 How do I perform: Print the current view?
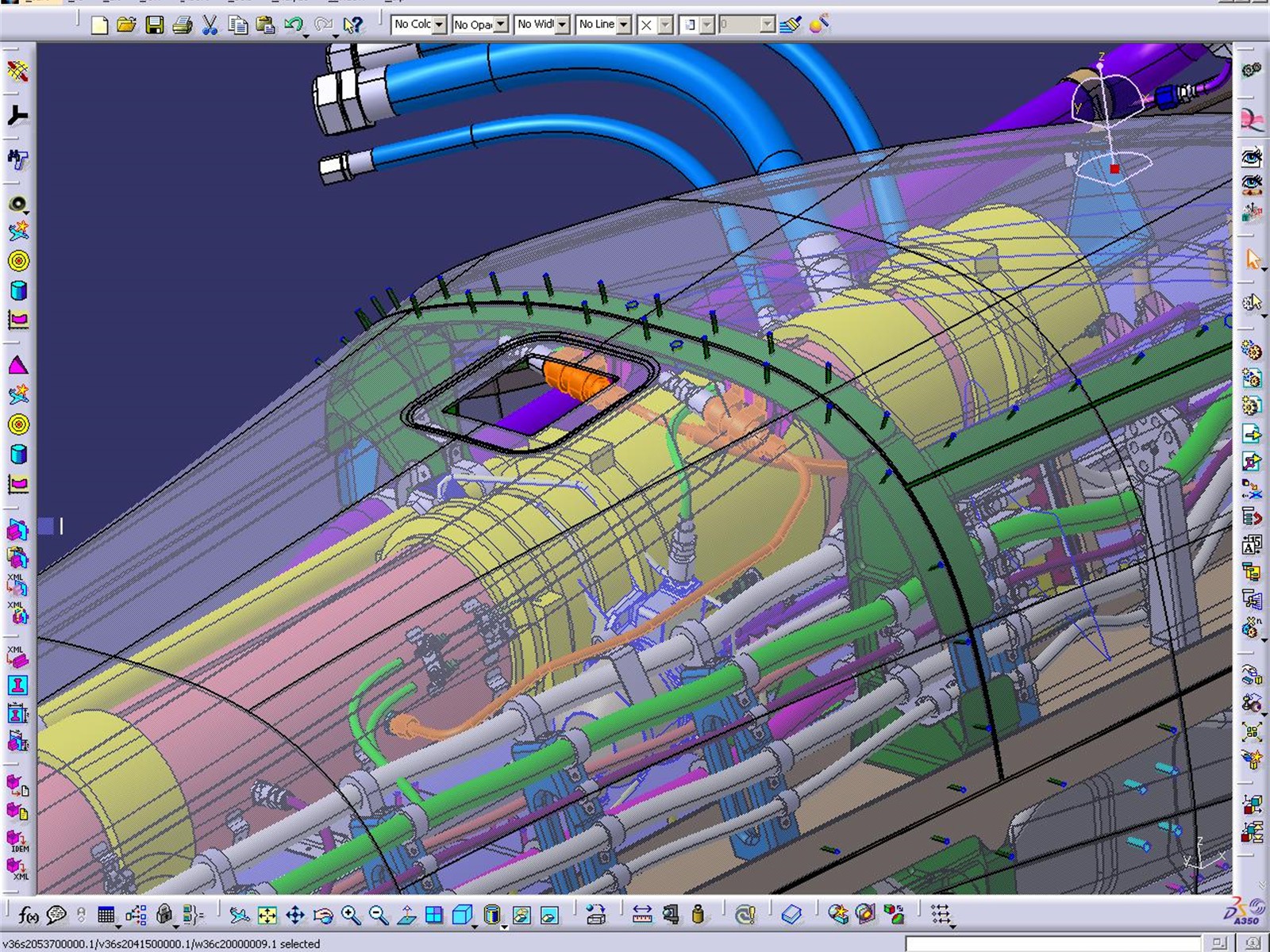click(183, 25)
